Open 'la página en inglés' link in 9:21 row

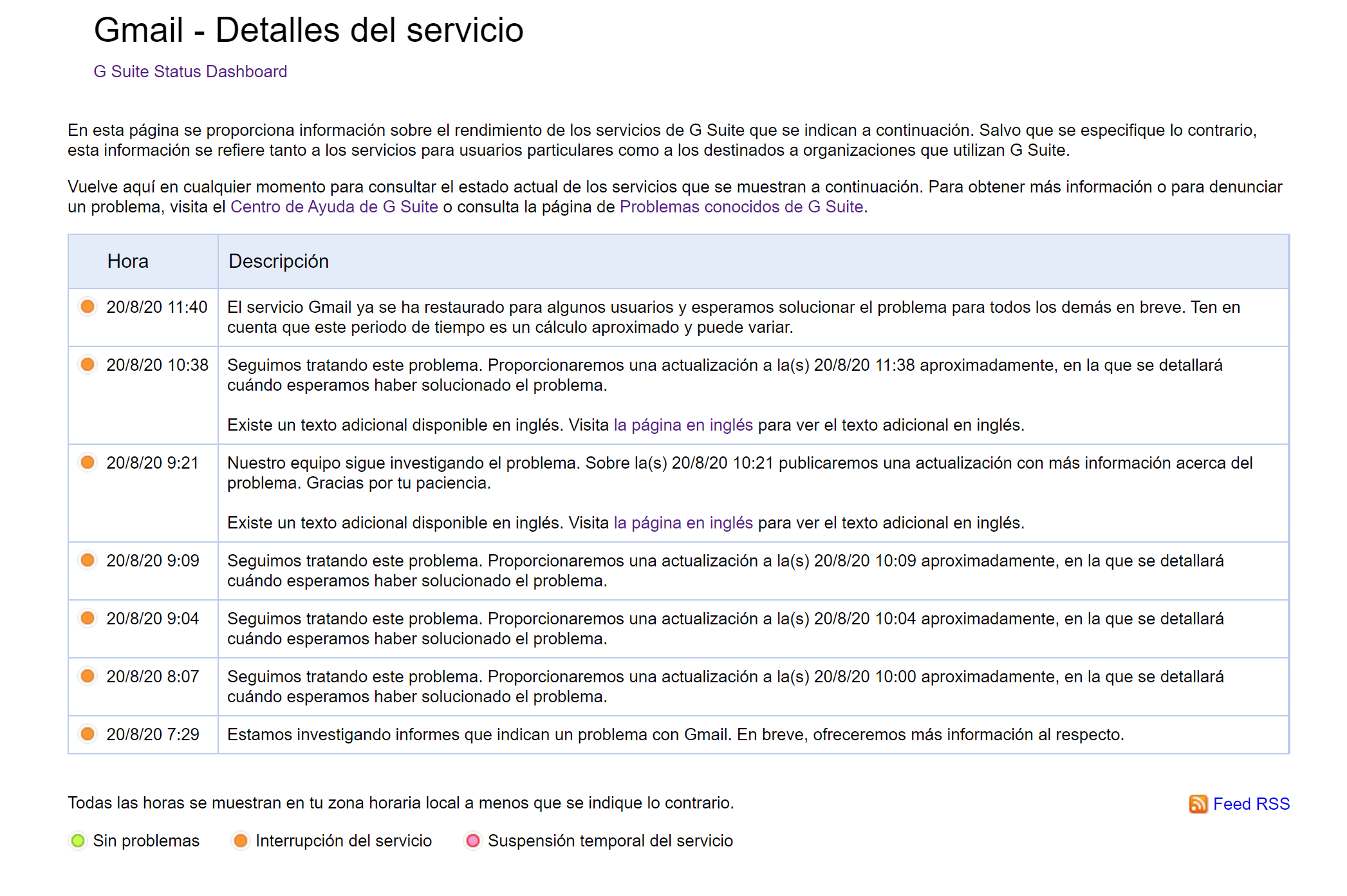(x=683, y=523)
